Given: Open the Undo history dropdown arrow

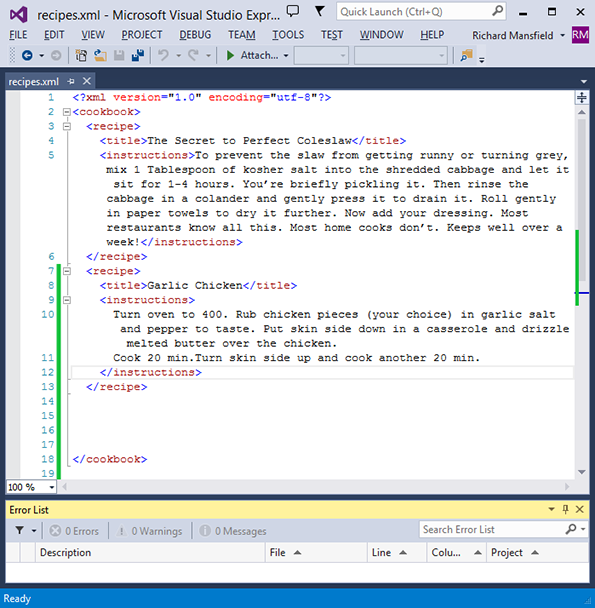Looking at the screenshot, I should [x=178, y=56].
